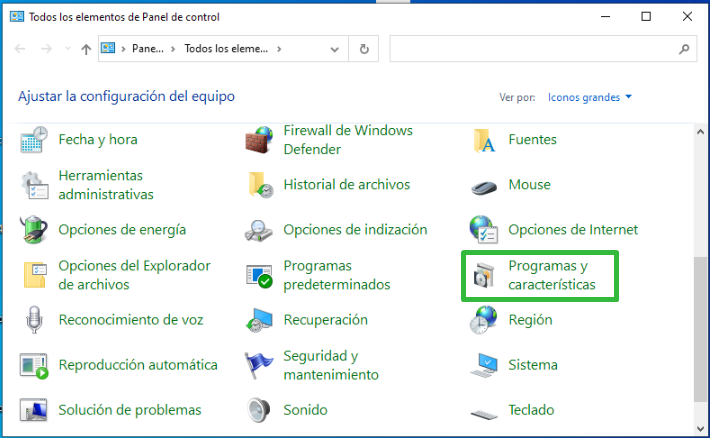
Task: Click the Programas y características box icon
Action: (x=484, y=276)
